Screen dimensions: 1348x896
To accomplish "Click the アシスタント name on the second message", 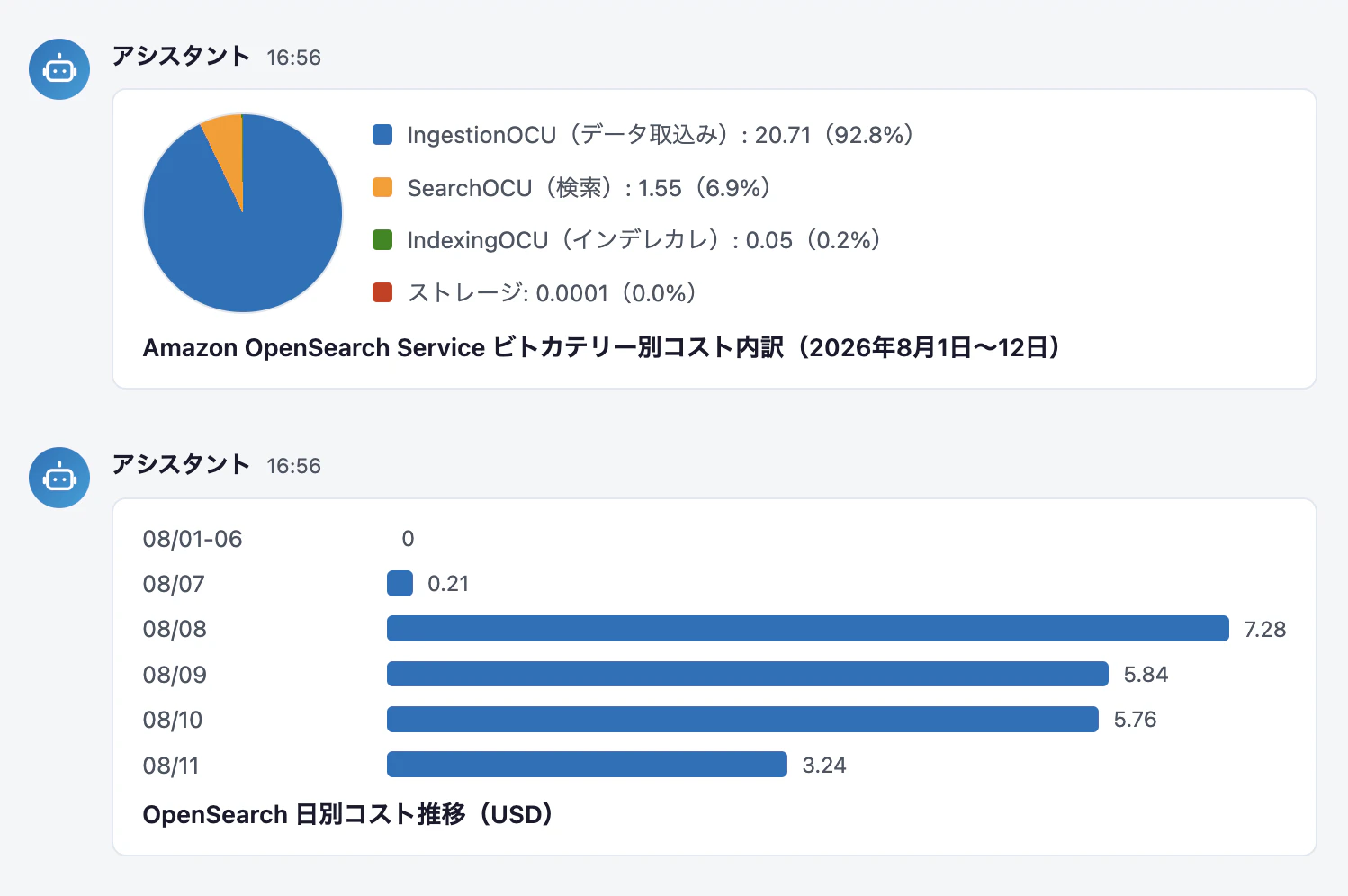I will click(181, 464).
